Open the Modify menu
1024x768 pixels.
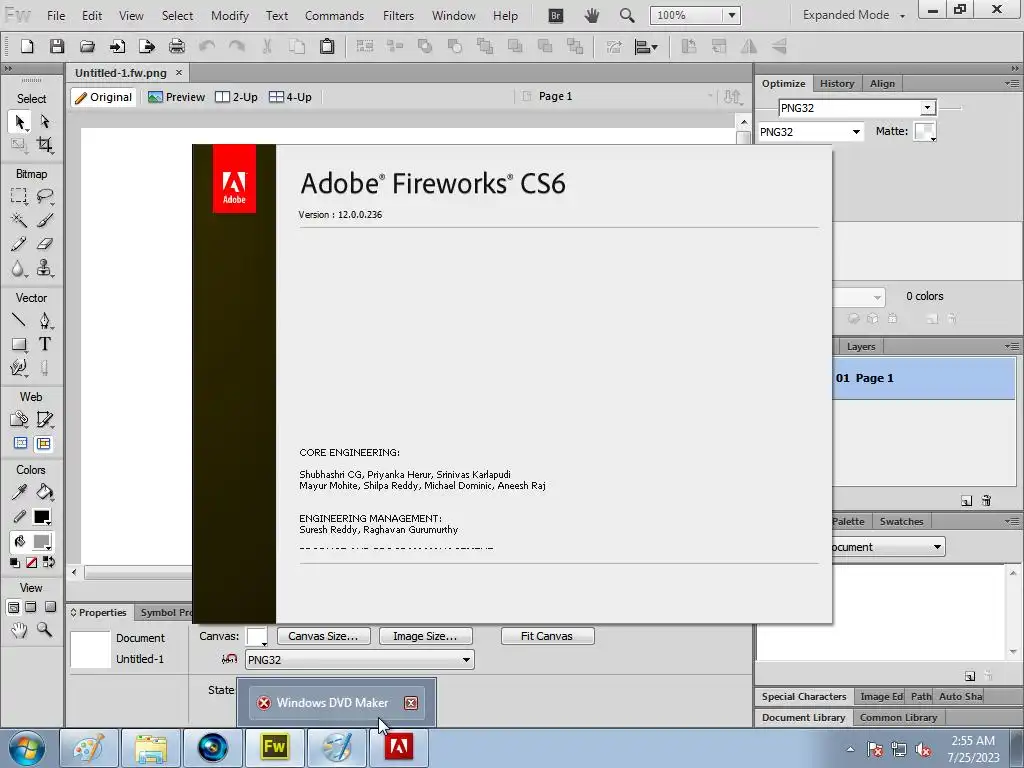230,16
